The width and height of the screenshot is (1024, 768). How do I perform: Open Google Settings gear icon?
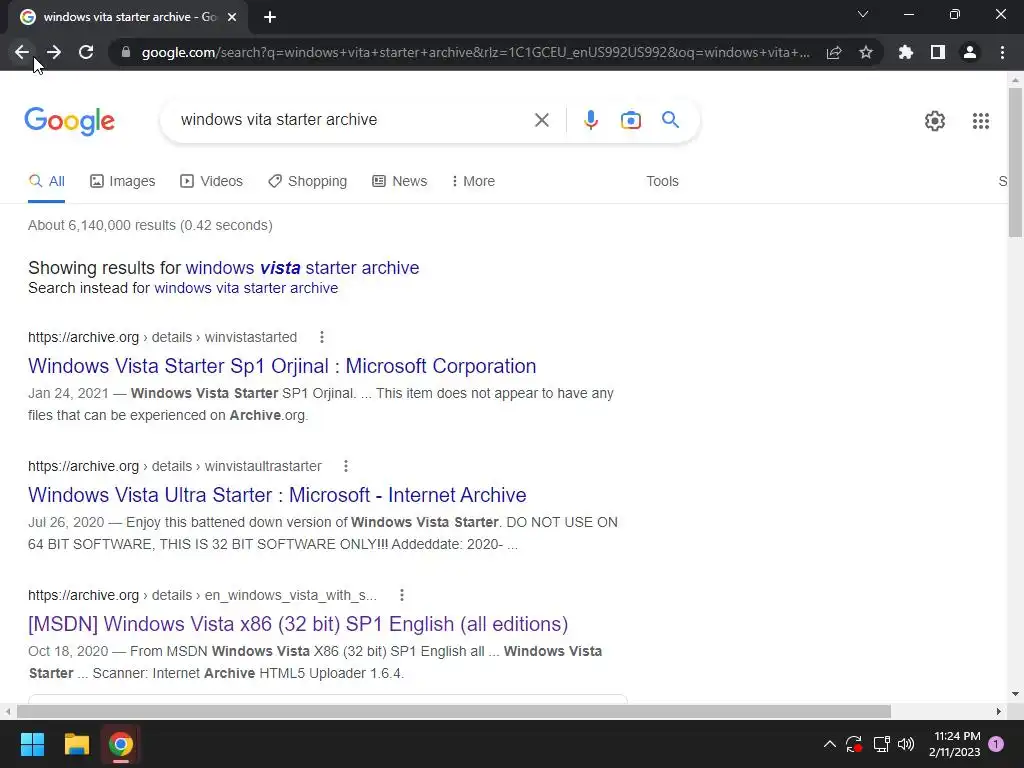[x=935, y=121]
